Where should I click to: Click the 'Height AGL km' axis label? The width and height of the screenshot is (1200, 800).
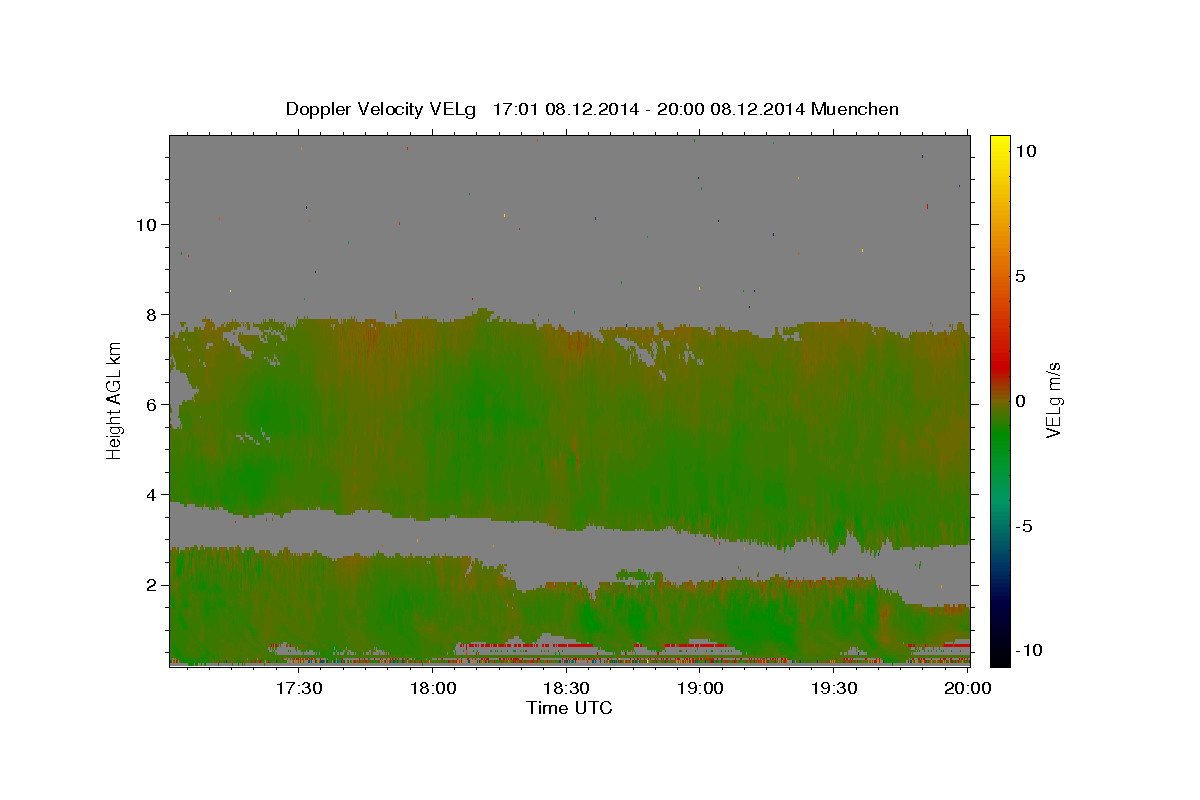(x=114, y=400)
